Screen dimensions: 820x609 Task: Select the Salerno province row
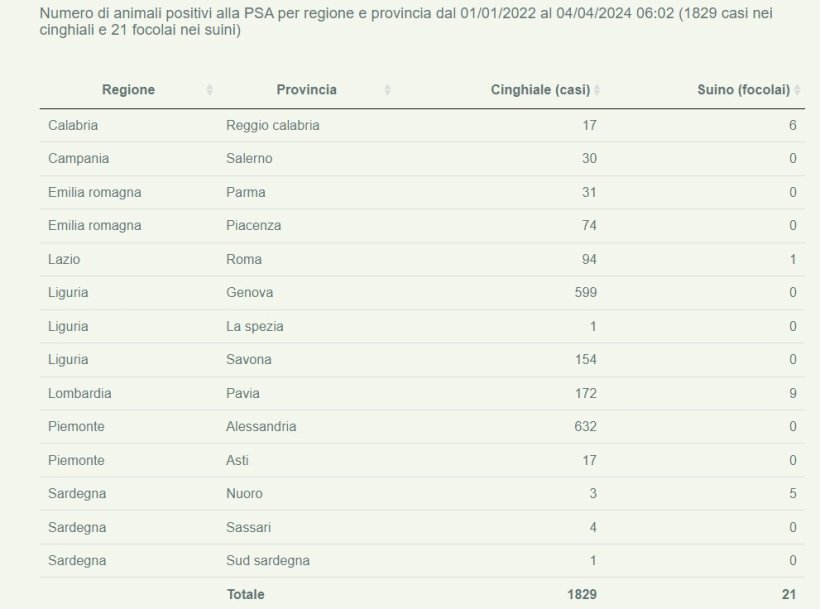249,158
